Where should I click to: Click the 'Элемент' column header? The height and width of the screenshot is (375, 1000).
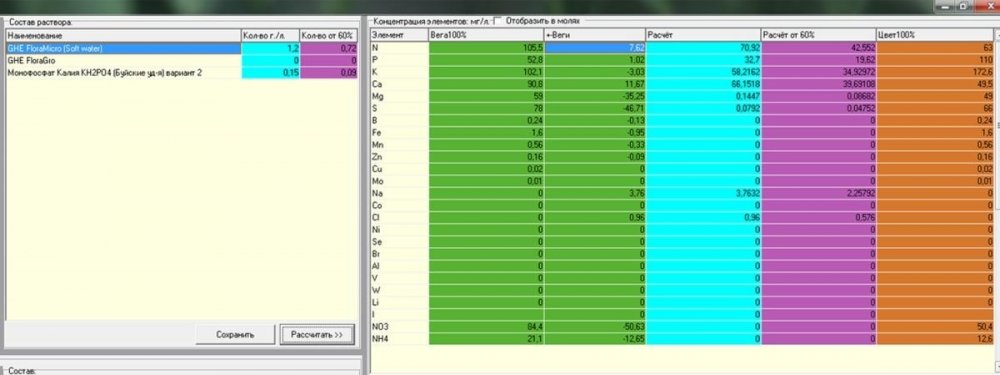click(x=399, y=35)
